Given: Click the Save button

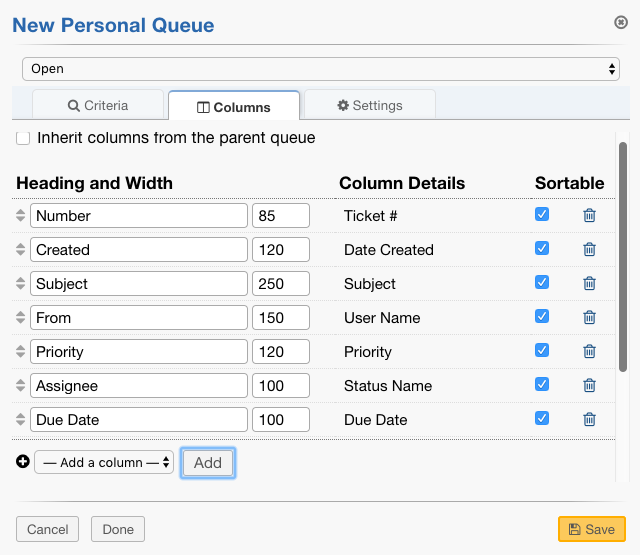Looking at the screenshot, I should [592, 529].
